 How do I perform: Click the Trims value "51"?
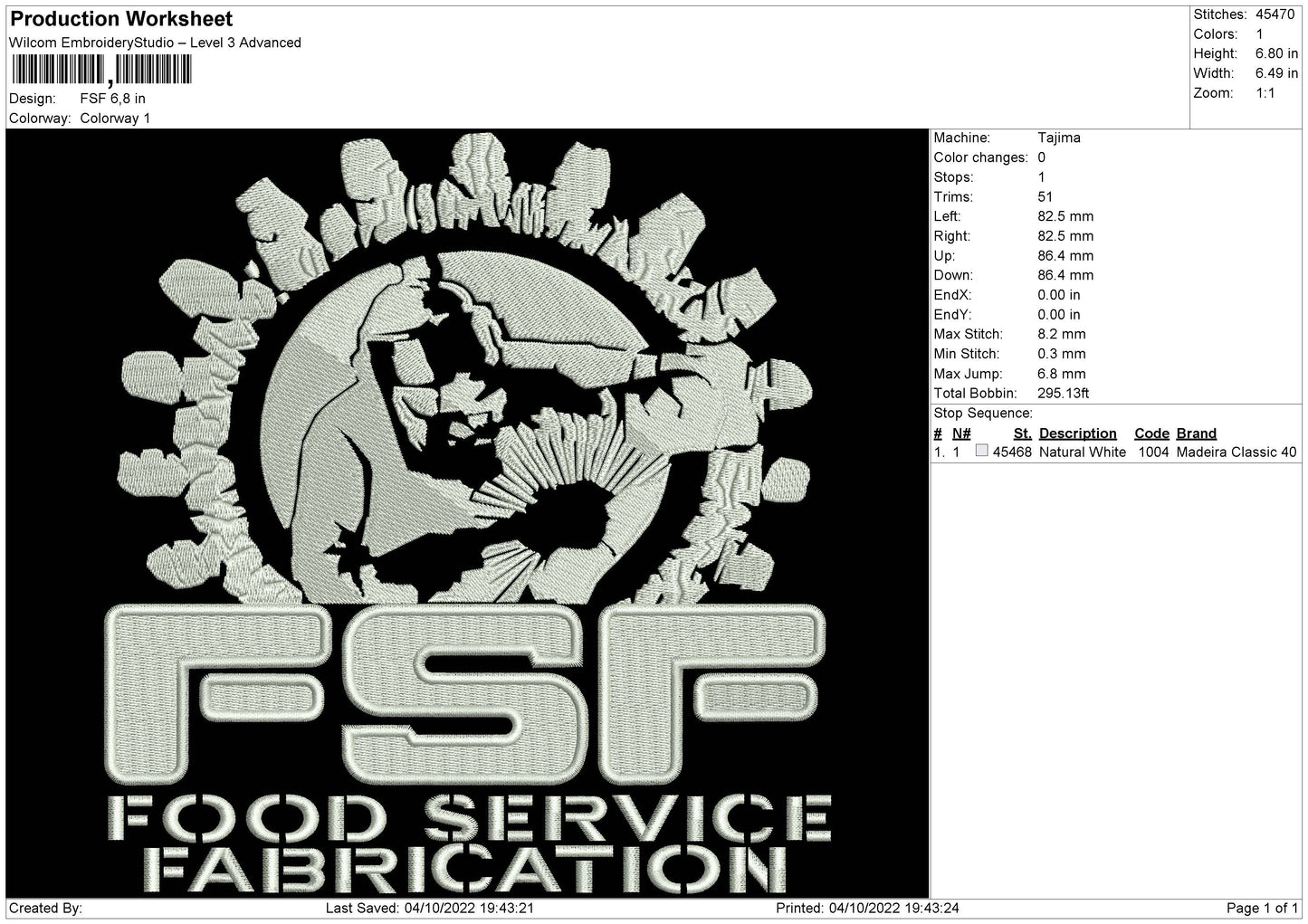(x=1045, y=196)
